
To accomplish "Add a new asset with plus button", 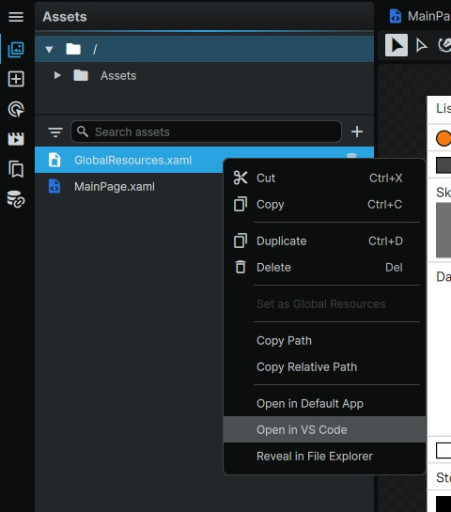I will [357, 132].
